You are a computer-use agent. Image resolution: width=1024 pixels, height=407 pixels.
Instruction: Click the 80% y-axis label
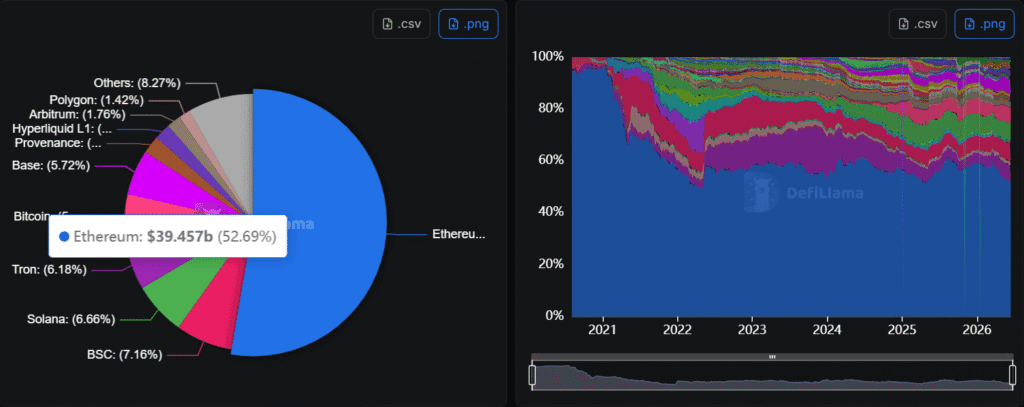pyautogui.click(x=551, y=108)
